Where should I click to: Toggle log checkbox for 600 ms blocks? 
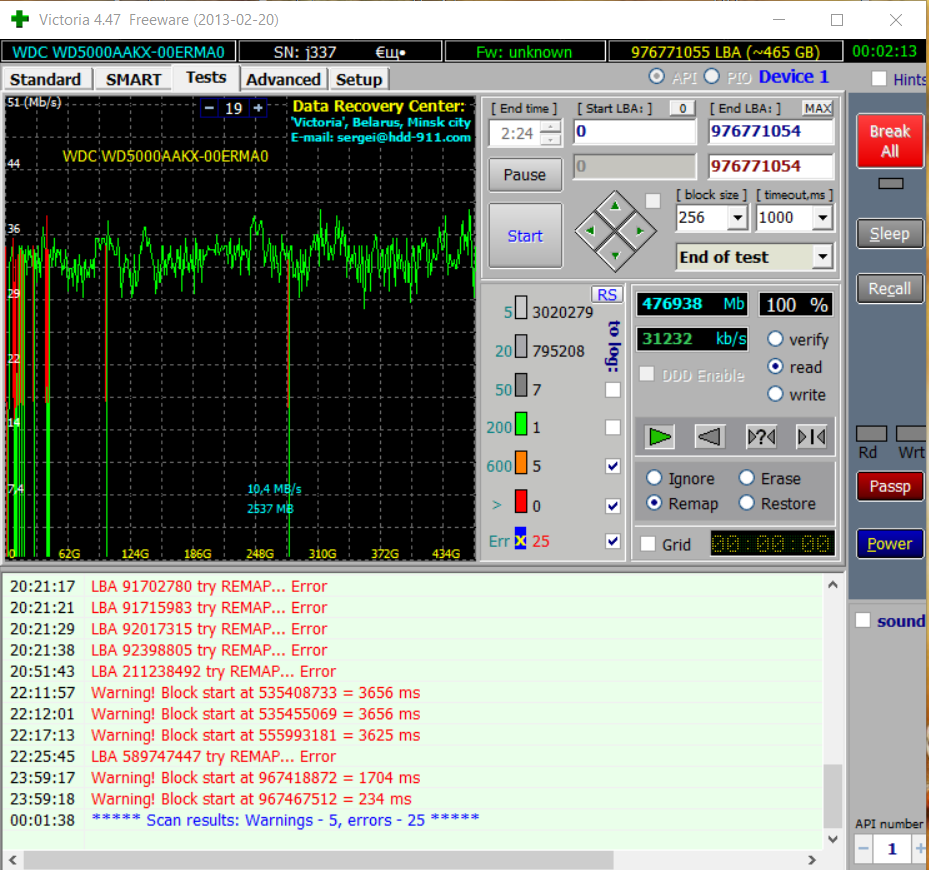tap(613, 466)
